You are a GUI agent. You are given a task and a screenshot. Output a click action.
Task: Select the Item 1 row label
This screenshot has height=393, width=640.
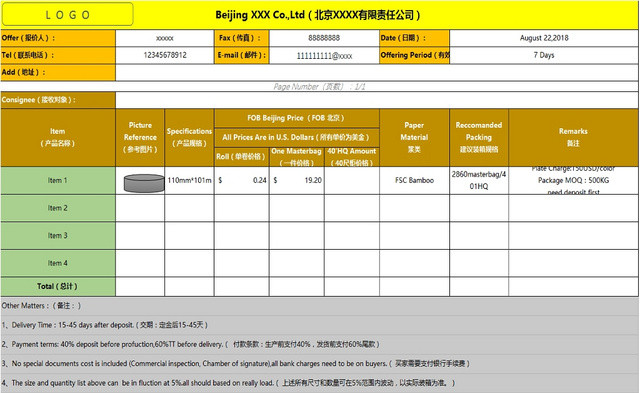(x=58, y=180)
